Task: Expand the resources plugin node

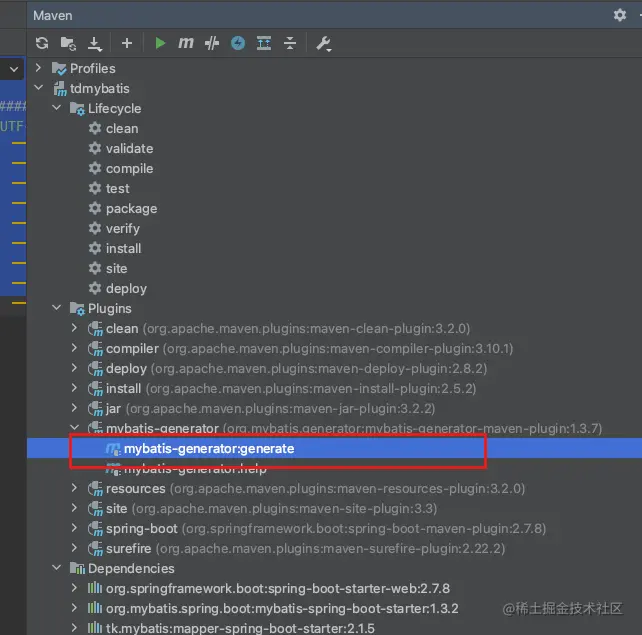Action: pos(74,487)
